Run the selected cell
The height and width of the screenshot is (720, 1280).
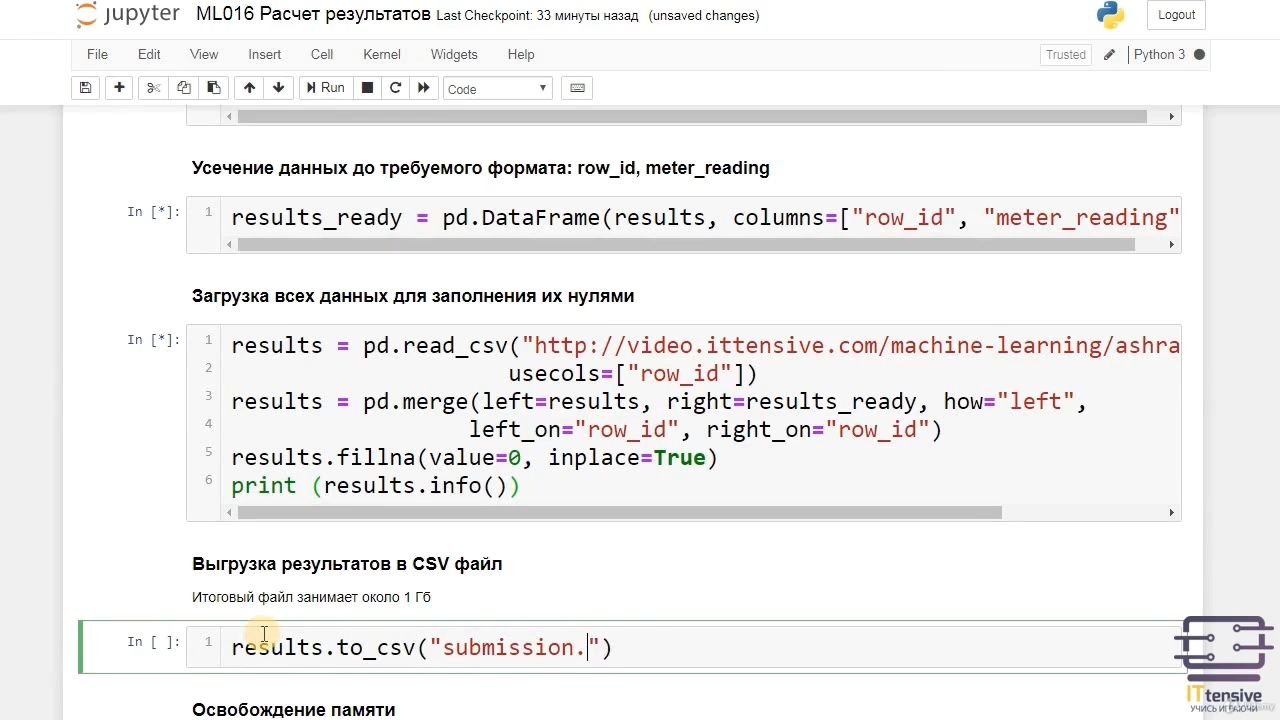325,88
